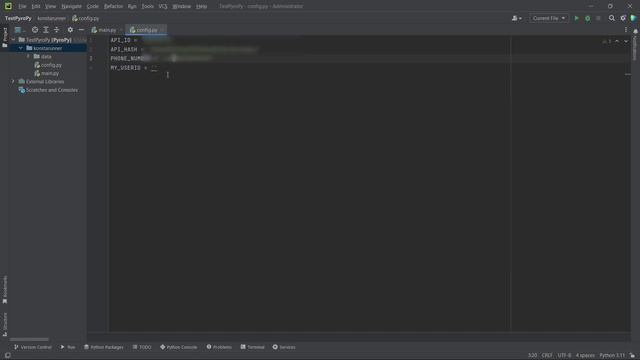Click the warnings indicator in editor
640x360 pixels.
607,42
